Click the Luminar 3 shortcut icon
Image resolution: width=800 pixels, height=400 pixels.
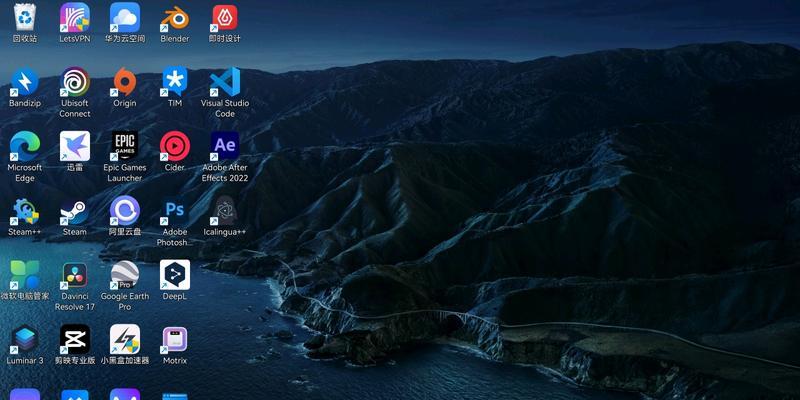pyautogui.click(x=24, y=339)
